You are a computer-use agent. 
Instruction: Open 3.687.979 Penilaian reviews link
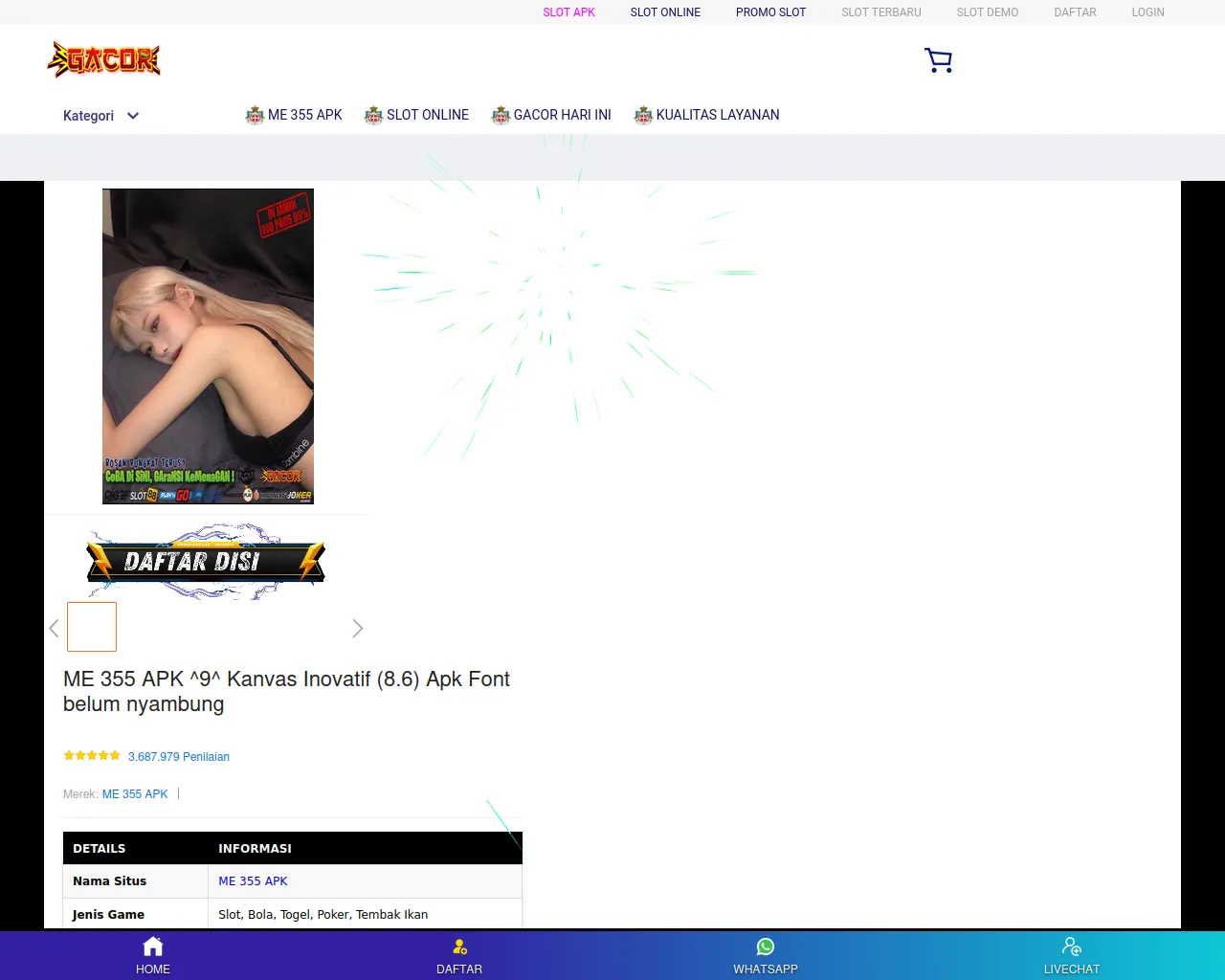tap(179, 756)
